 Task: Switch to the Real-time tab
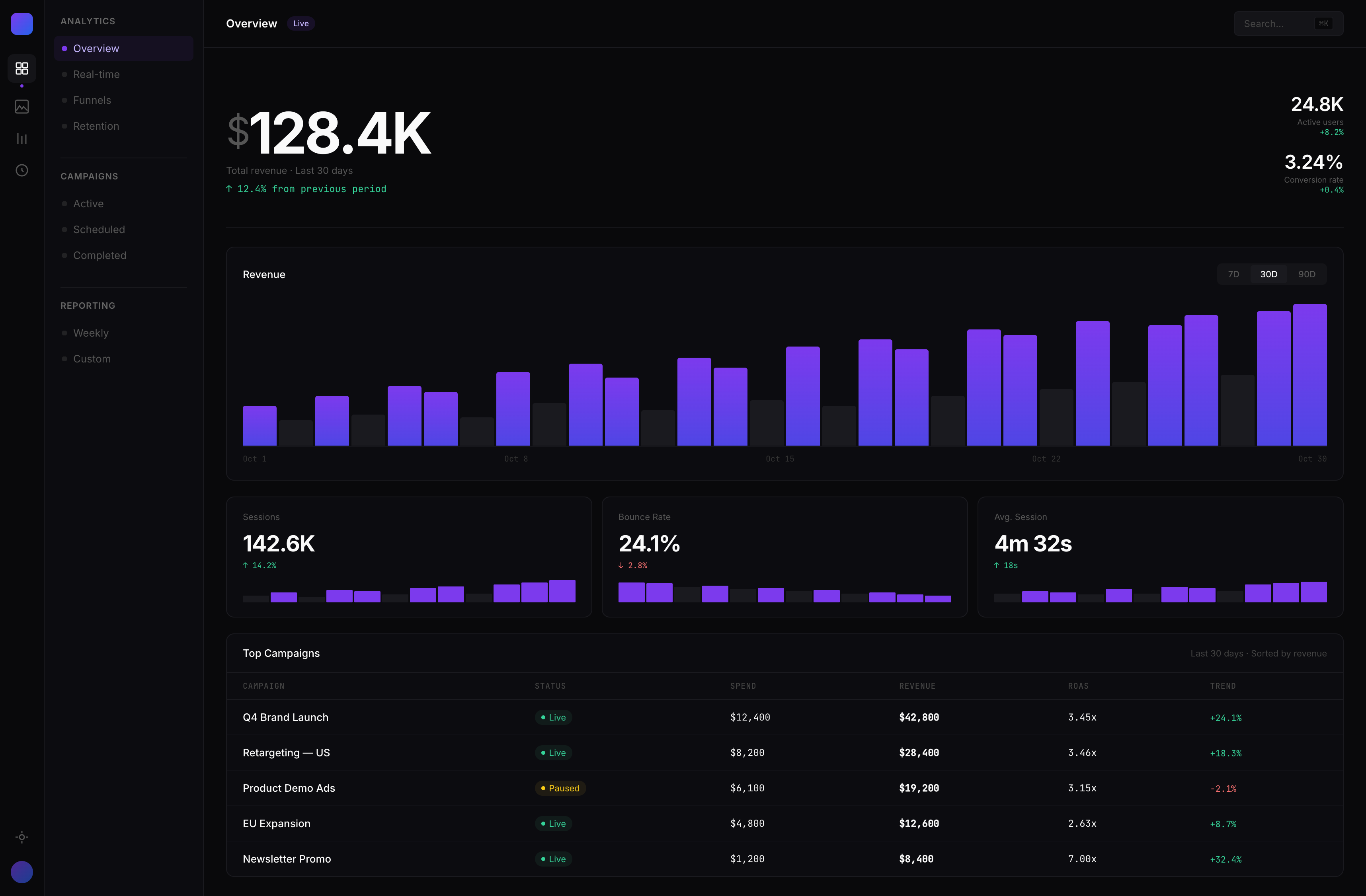point(96,74)
